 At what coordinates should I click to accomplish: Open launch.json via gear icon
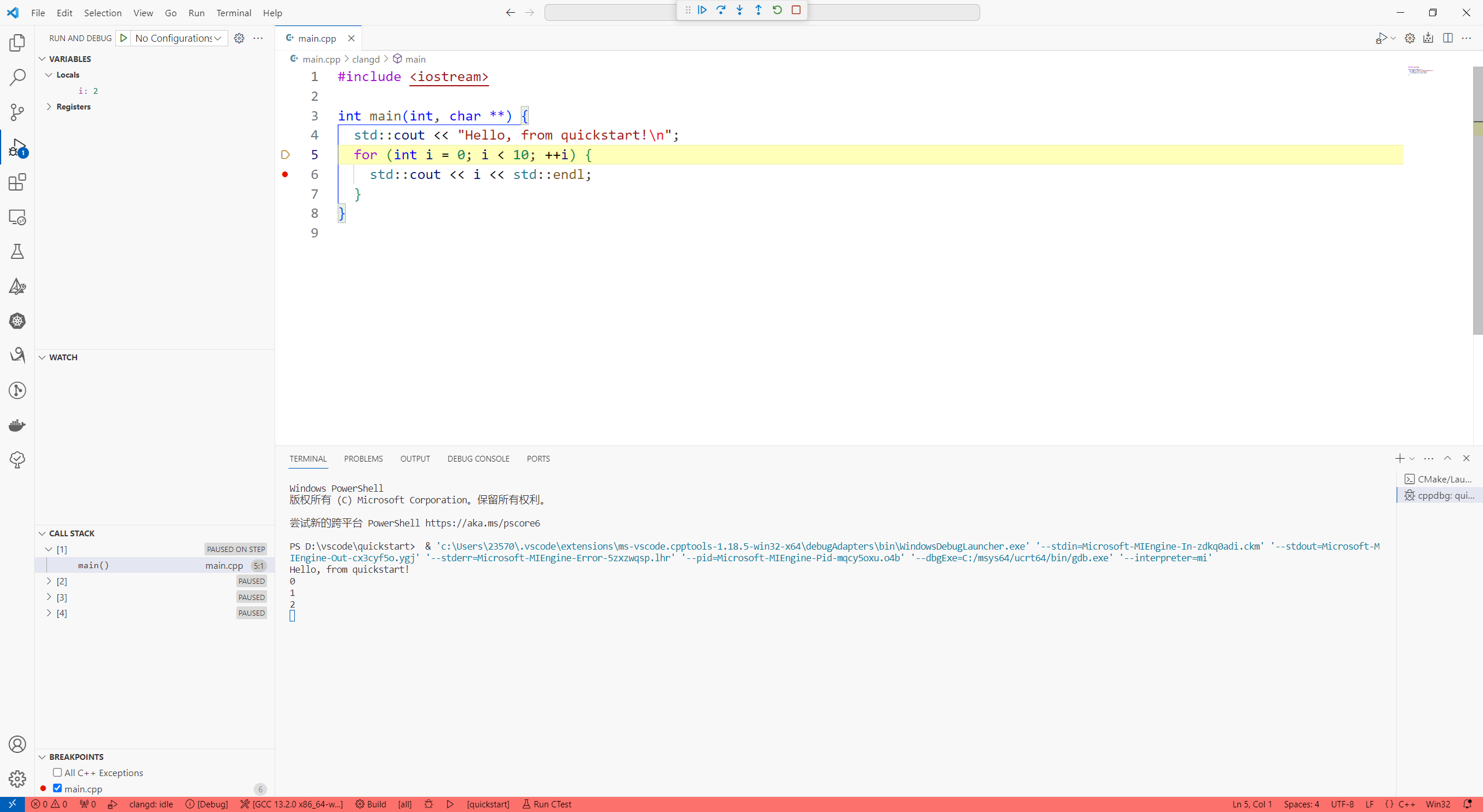point(239,38)
